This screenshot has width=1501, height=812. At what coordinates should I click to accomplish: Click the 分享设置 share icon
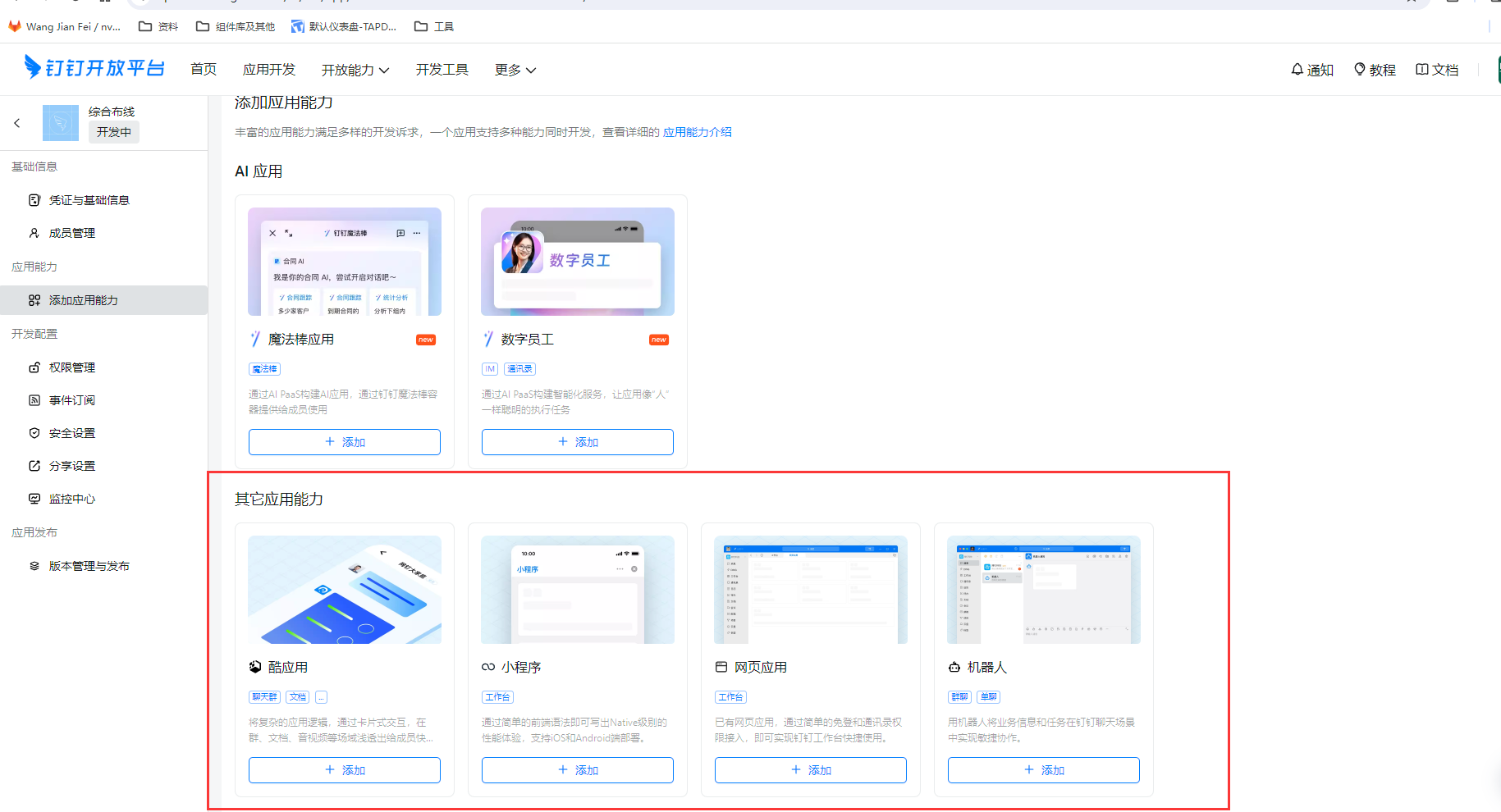click(34, 466)
